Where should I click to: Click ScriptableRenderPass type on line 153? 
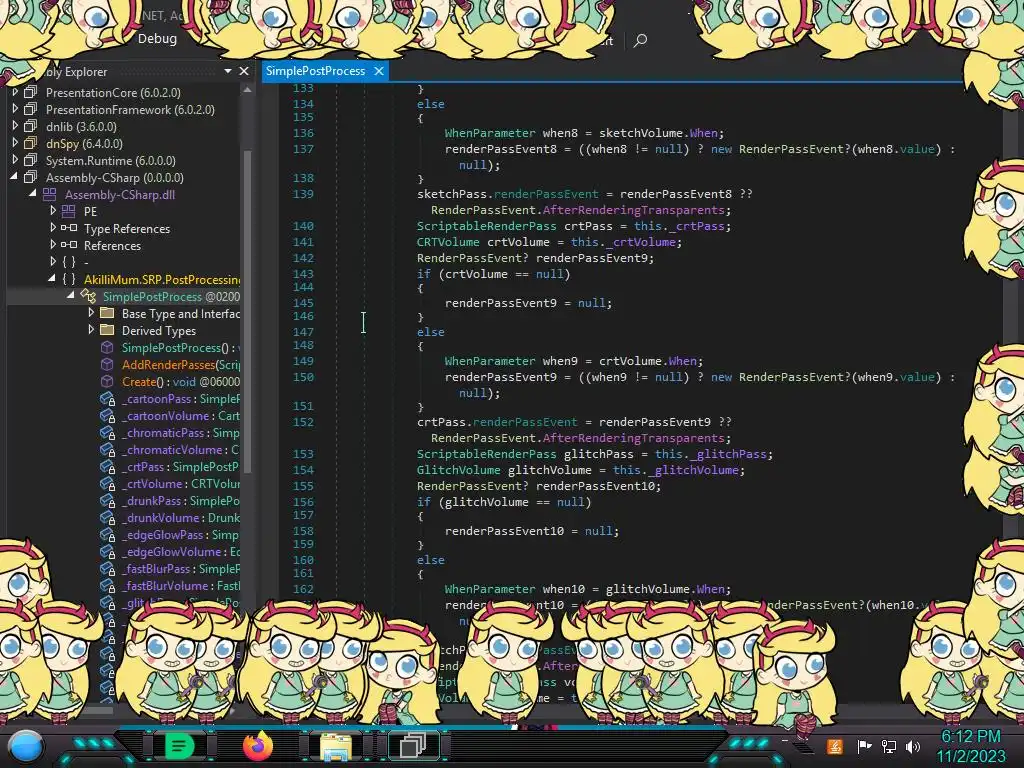coord(487,454)
